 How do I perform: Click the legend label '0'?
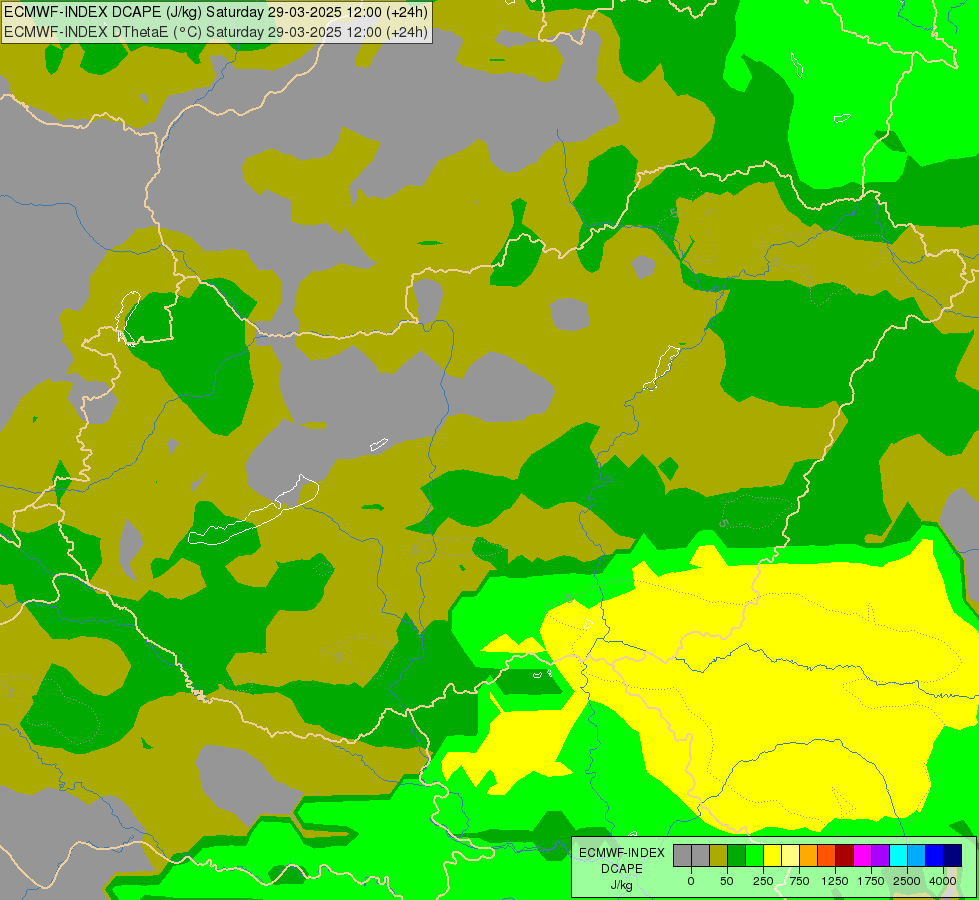(x=691, y=881)
